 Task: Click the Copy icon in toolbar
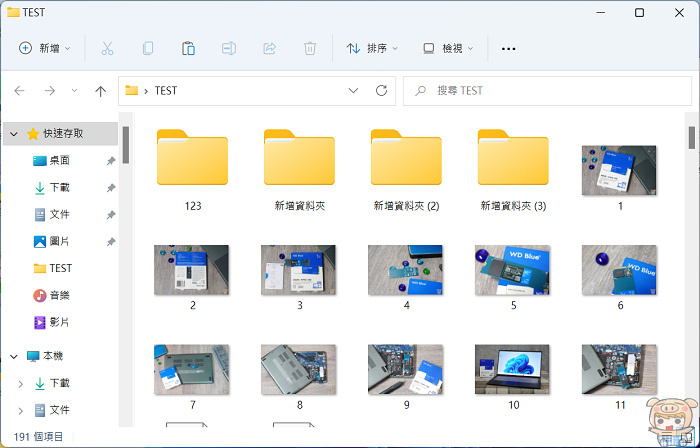coord(148,48)
